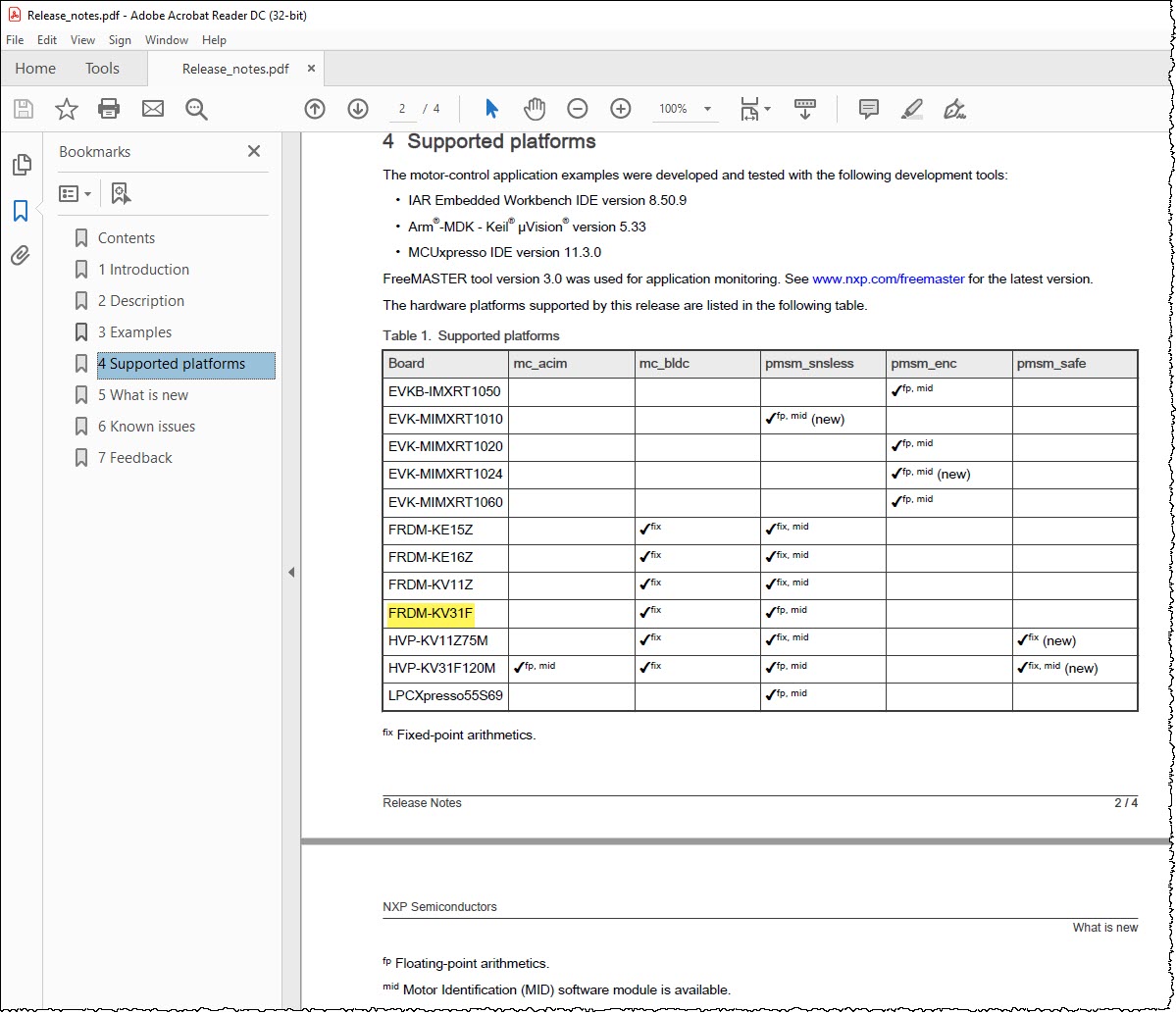
Task: Click the page number input field
Action: coord(402,109)
